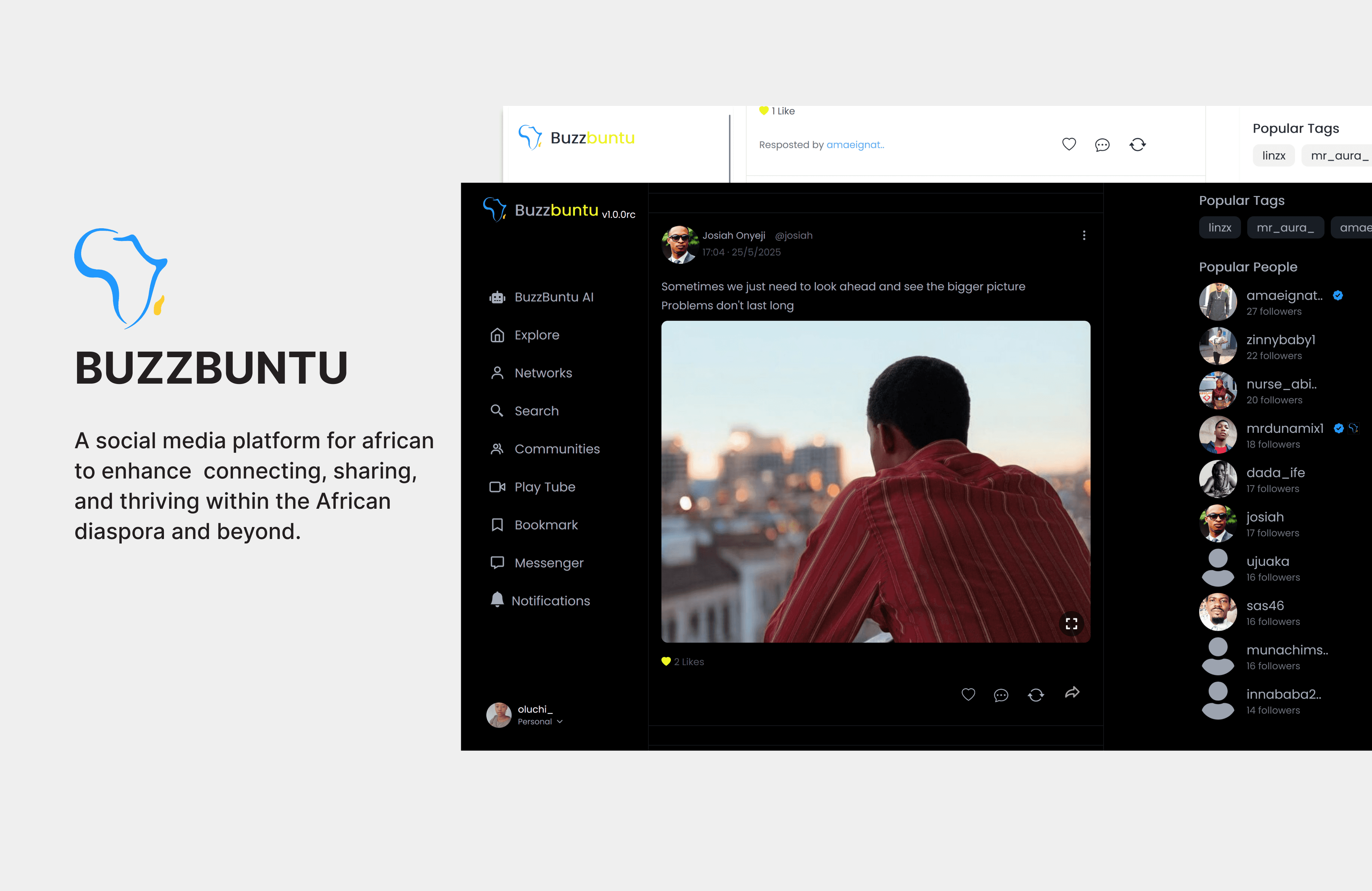Open Play Tube section
Image resolution: width=1372 pixels, height=891 pixels.
(544, 487)
